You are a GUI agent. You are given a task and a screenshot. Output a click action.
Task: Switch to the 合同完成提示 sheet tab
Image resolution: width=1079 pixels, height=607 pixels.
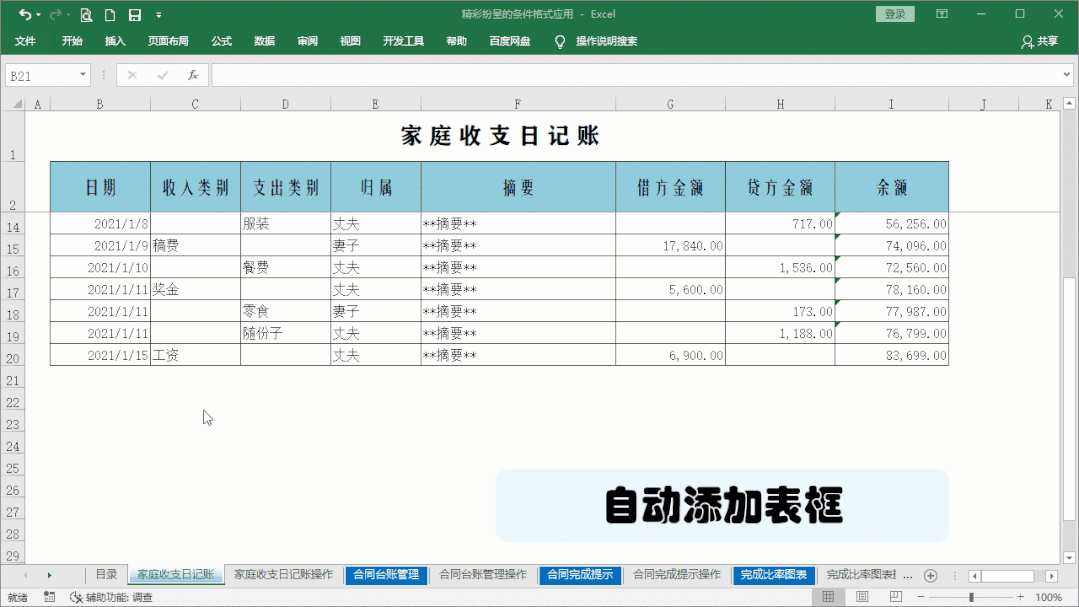[x=580, y=575]
